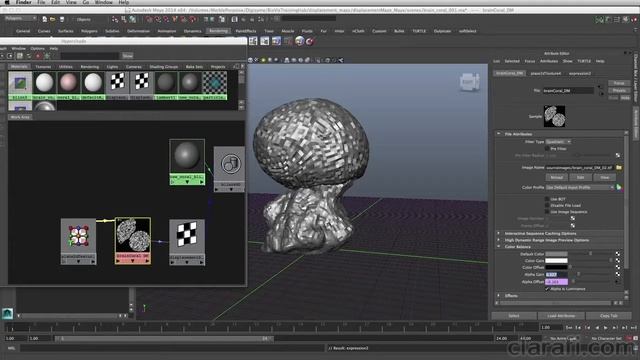The width and height of the screenshot is (640, 360).
Task: Click the map button next to Color Offset
Action: [x=618, y=267]
